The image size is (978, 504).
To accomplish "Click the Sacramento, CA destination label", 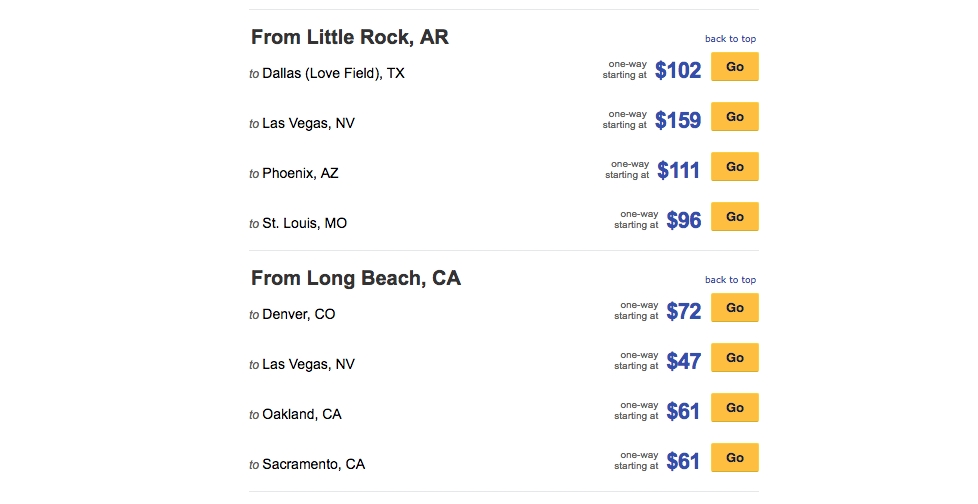I will [313, 464].
